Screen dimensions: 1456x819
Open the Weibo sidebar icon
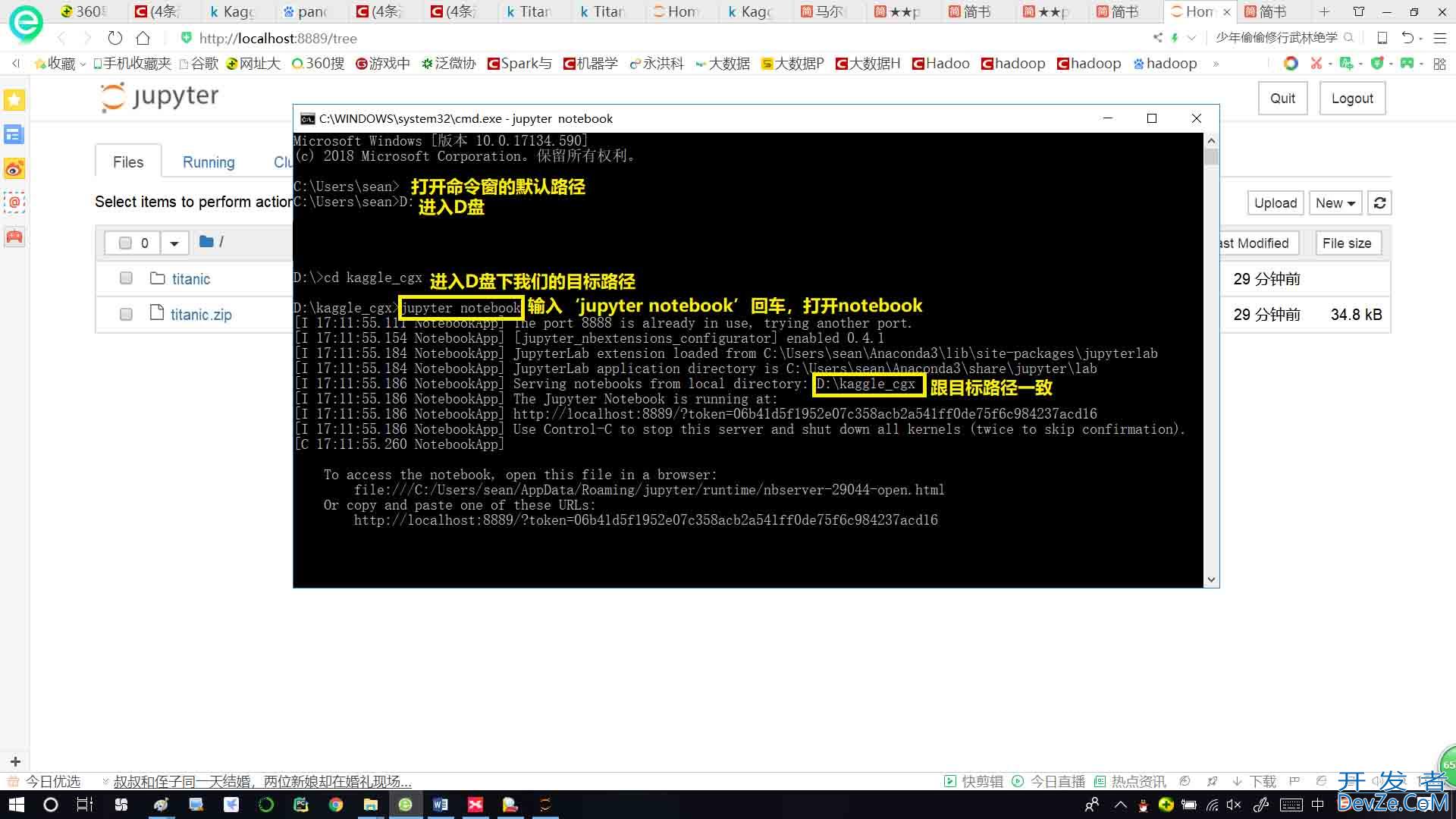pyautogui.click(x=14, y=168)
